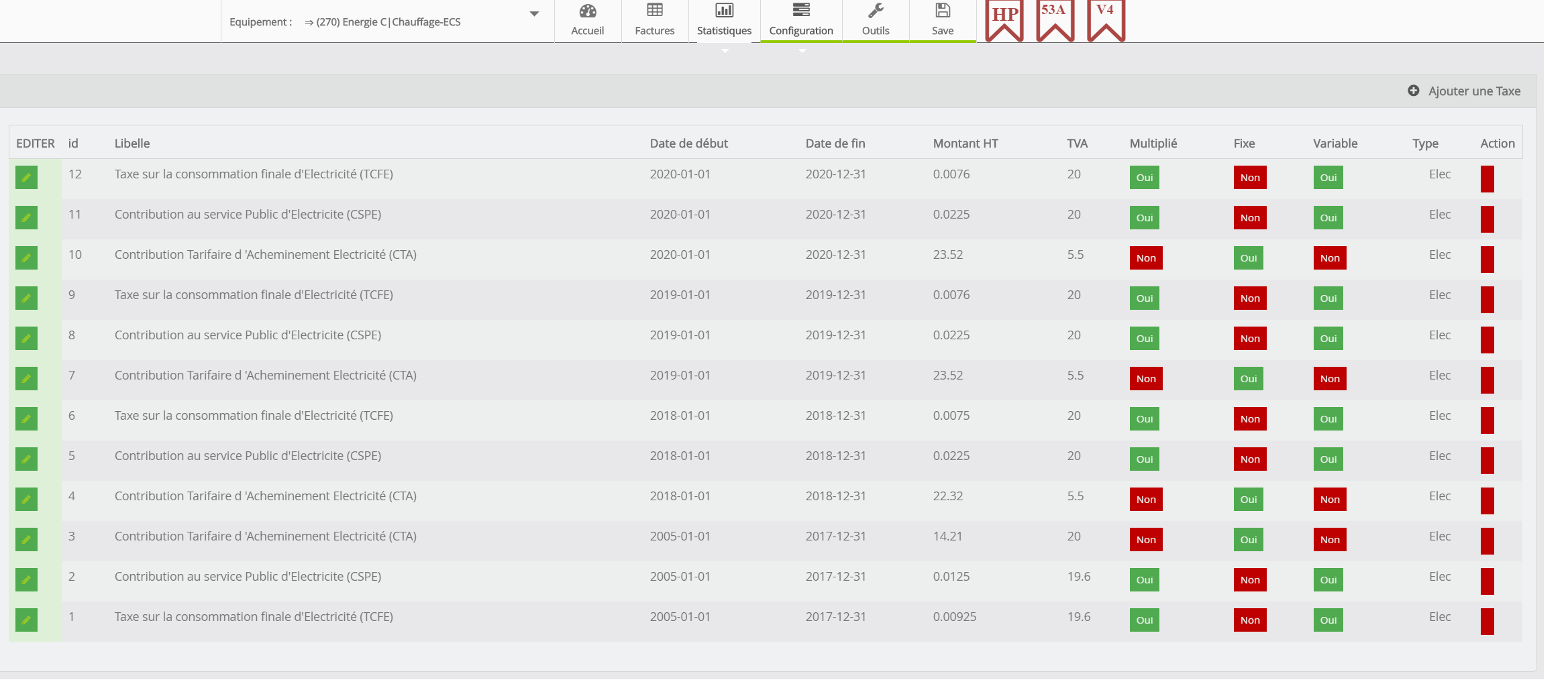
Task: Expand the Equipement selection dropdown
Action: (x=534, y=14)
